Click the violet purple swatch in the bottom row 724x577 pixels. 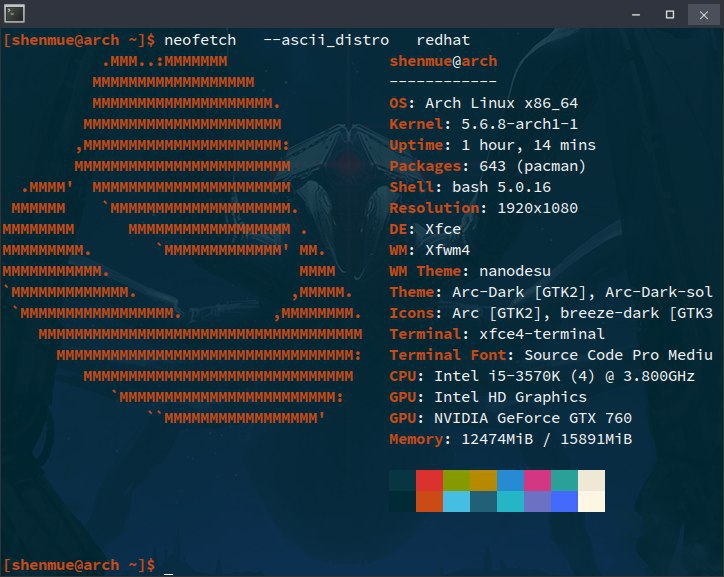pos(537,501)
